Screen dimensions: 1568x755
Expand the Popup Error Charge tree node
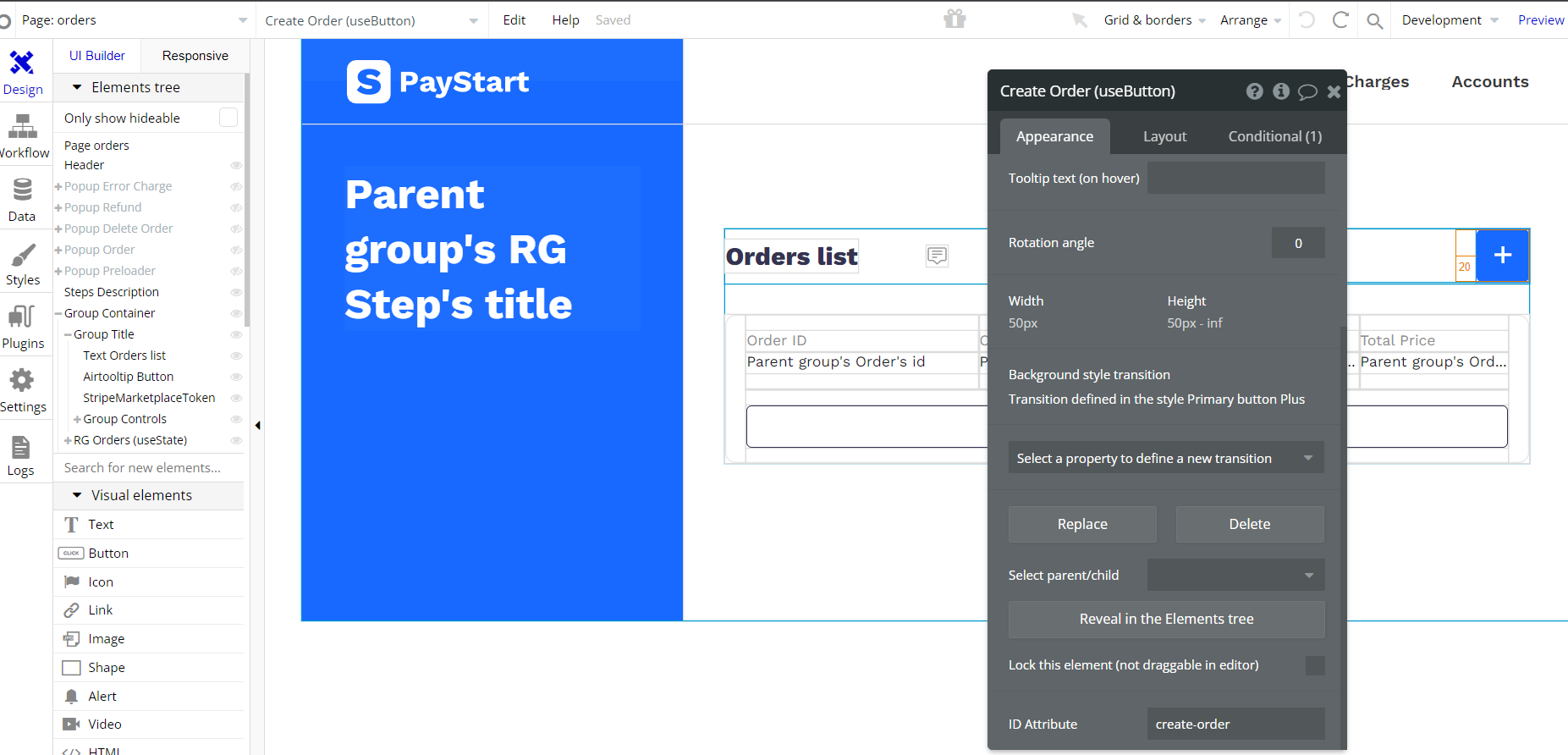tap(58, 187)
